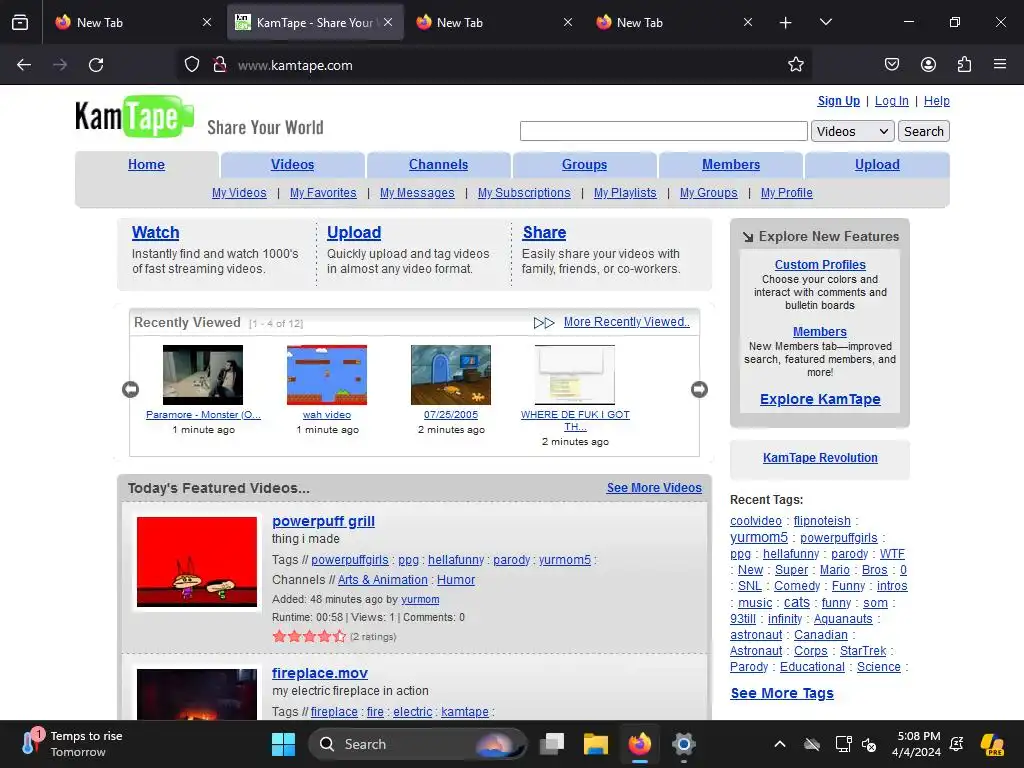Open the powerpuff grill video thumbnail

tap(197, 562)
